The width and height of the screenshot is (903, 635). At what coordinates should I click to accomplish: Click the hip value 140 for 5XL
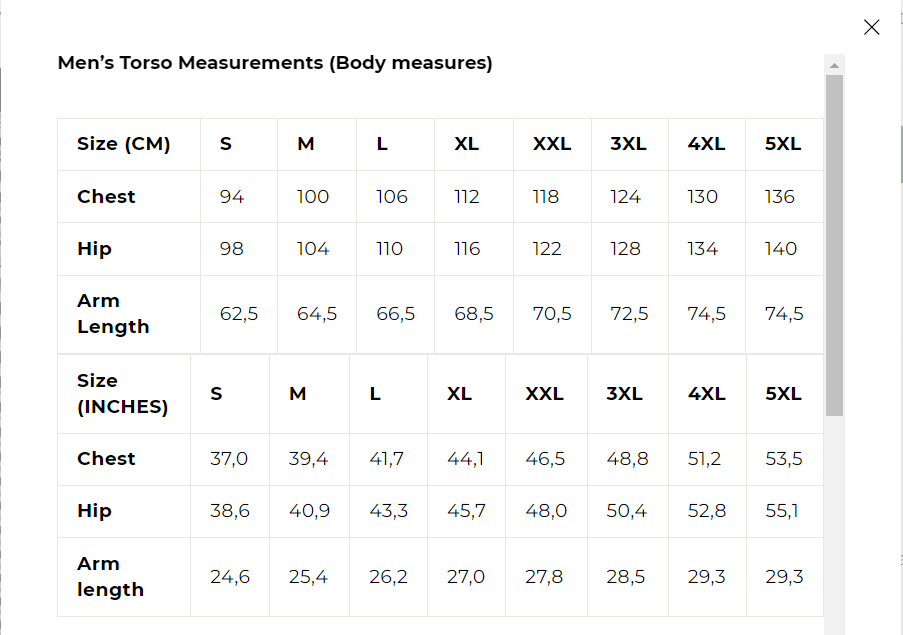pyautogui.click(x=781, y=249)
